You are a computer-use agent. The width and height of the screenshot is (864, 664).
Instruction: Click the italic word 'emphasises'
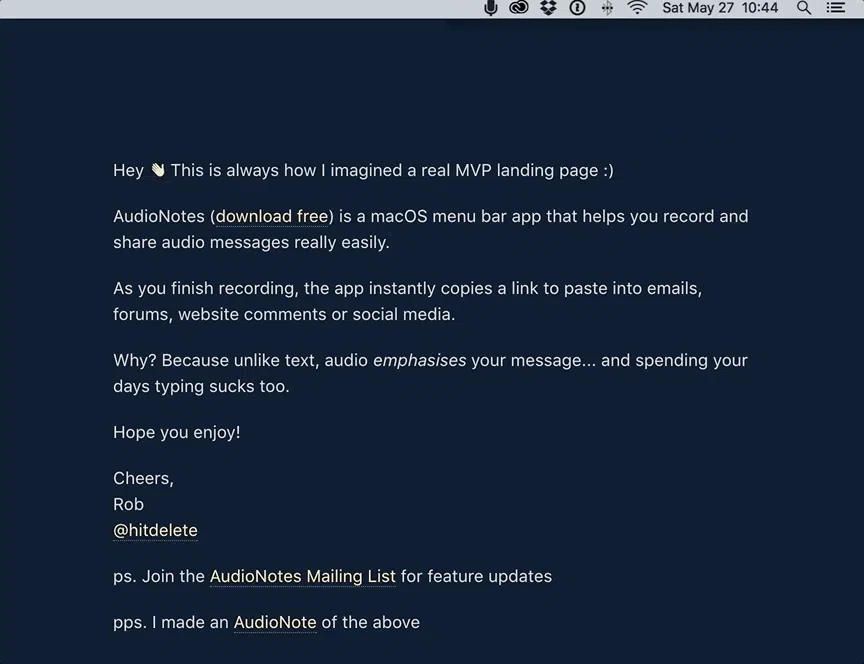click(419, 360)
